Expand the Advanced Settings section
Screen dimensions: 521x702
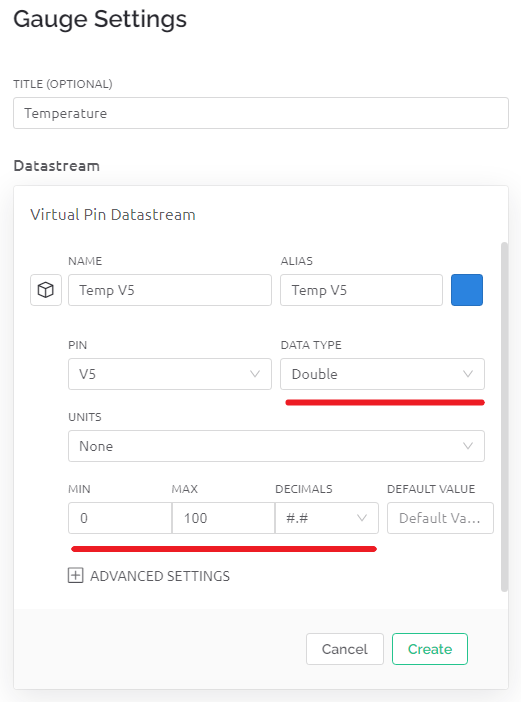(x=149, y=576)
